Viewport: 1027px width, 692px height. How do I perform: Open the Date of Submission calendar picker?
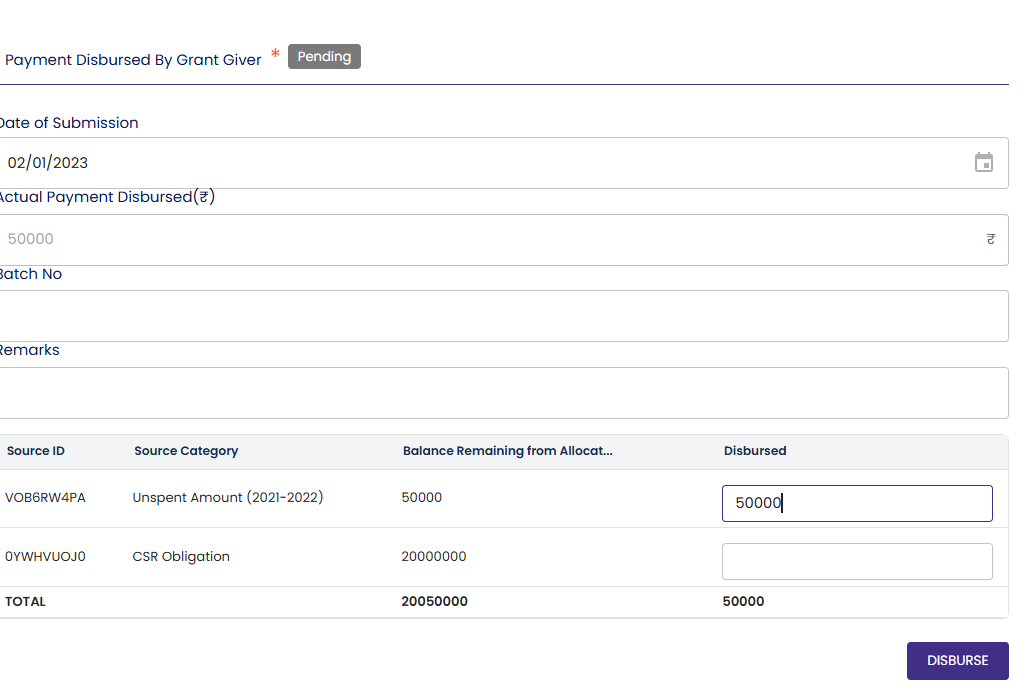click(984, 163)
